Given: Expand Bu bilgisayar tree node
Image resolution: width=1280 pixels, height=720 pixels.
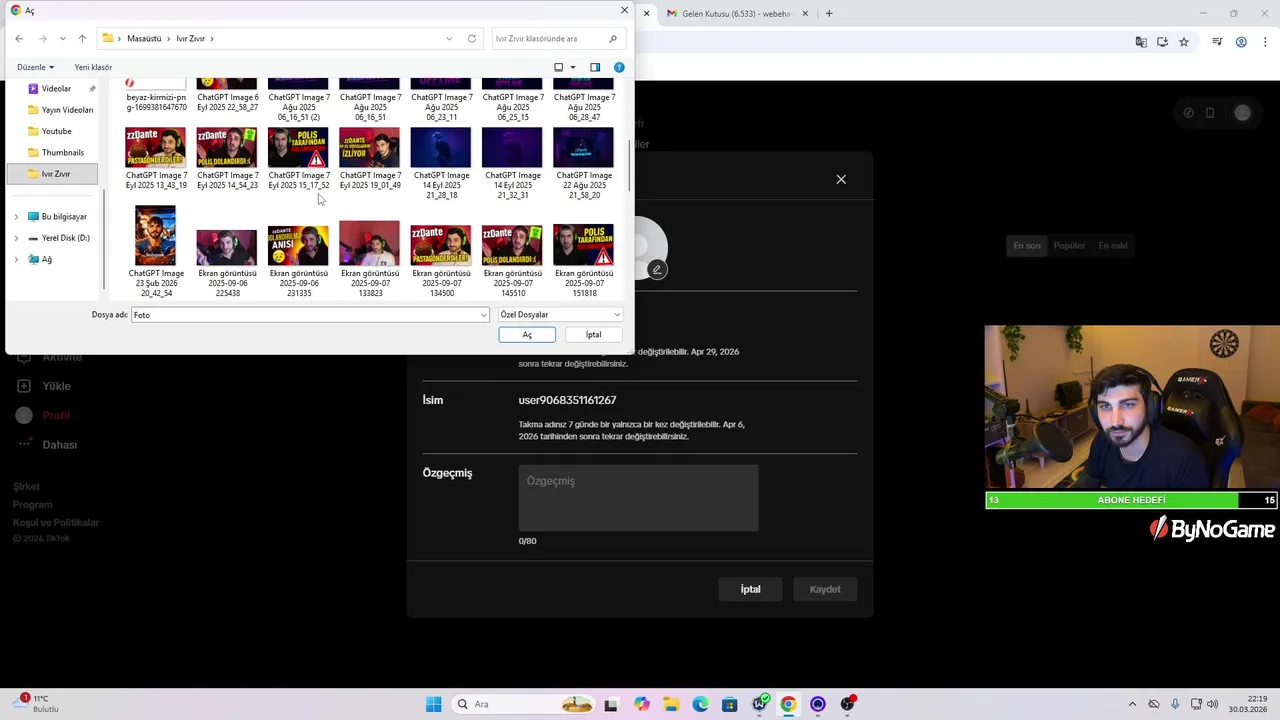Looking at the screenshot, I should pyautogui.click(x=16, y=217).
